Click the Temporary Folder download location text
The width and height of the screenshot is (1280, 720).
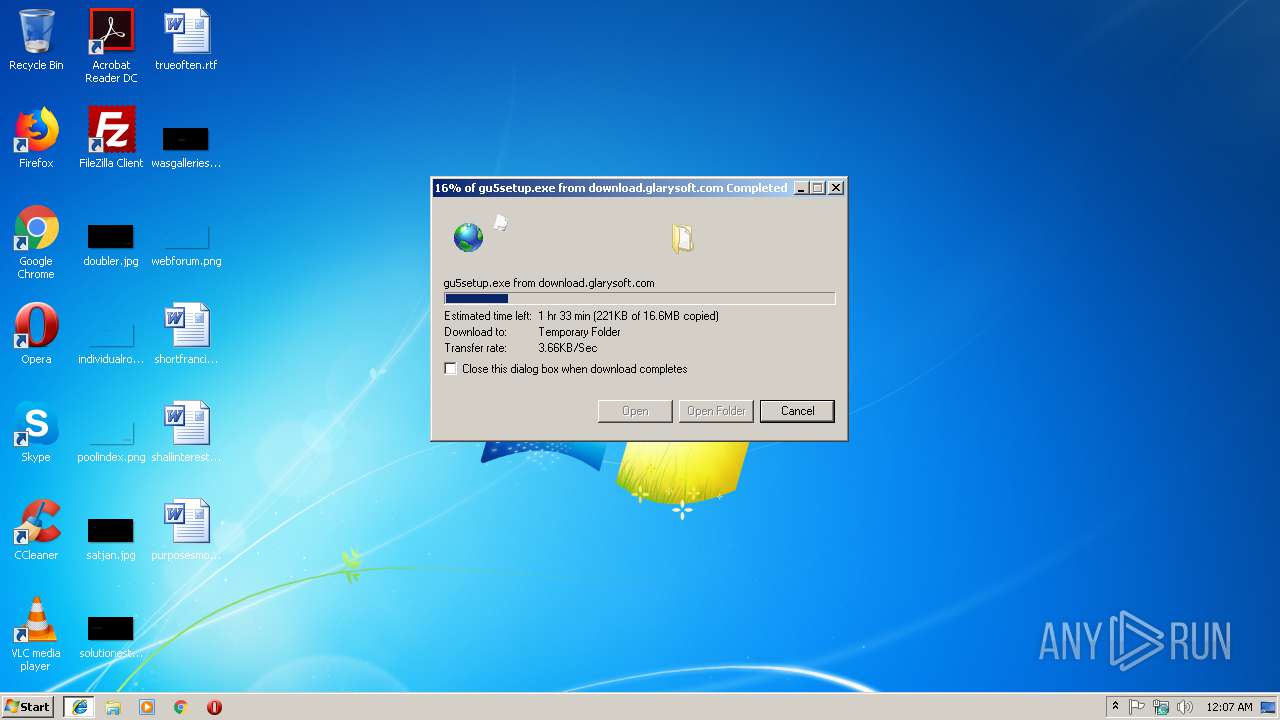coord(580,332)
